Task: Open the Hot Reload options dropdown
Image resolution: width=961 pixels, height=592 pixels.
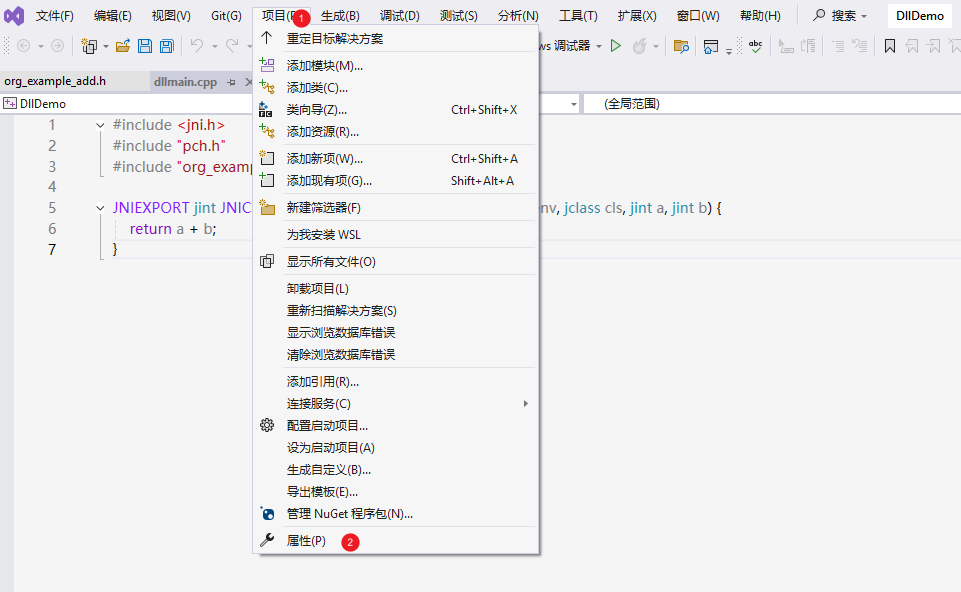Action: 656,47
